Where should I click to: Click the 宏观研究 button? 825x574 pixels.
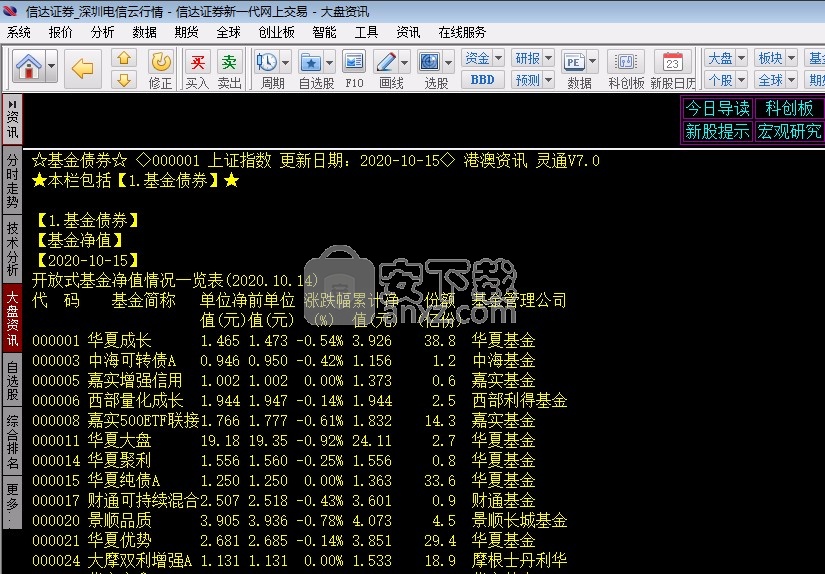pos(789,132)
